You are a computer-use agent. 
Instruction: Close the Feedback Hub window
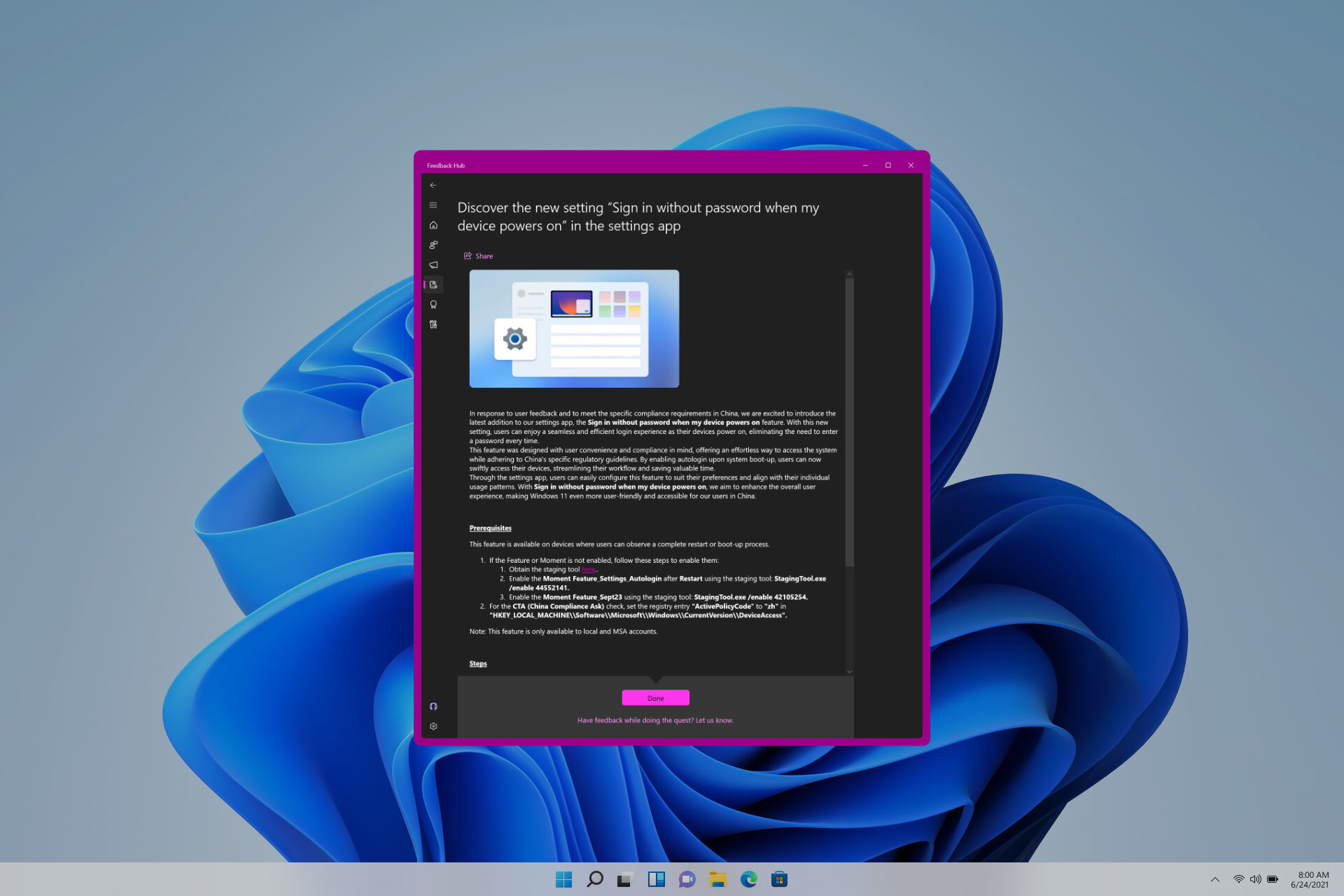(x=911, y=166)
